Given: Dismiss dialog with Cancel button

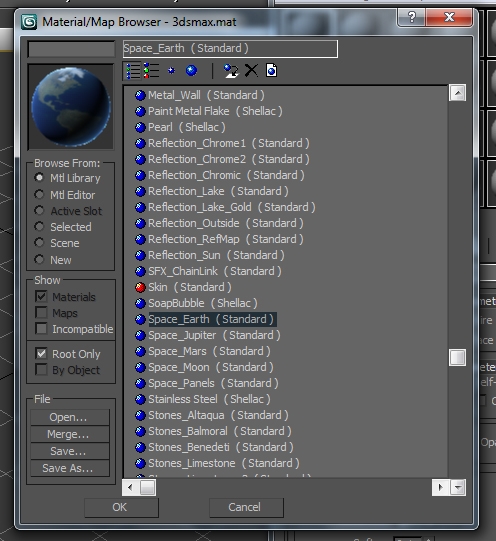Looking at the screenshot, I should click(246, 508).
